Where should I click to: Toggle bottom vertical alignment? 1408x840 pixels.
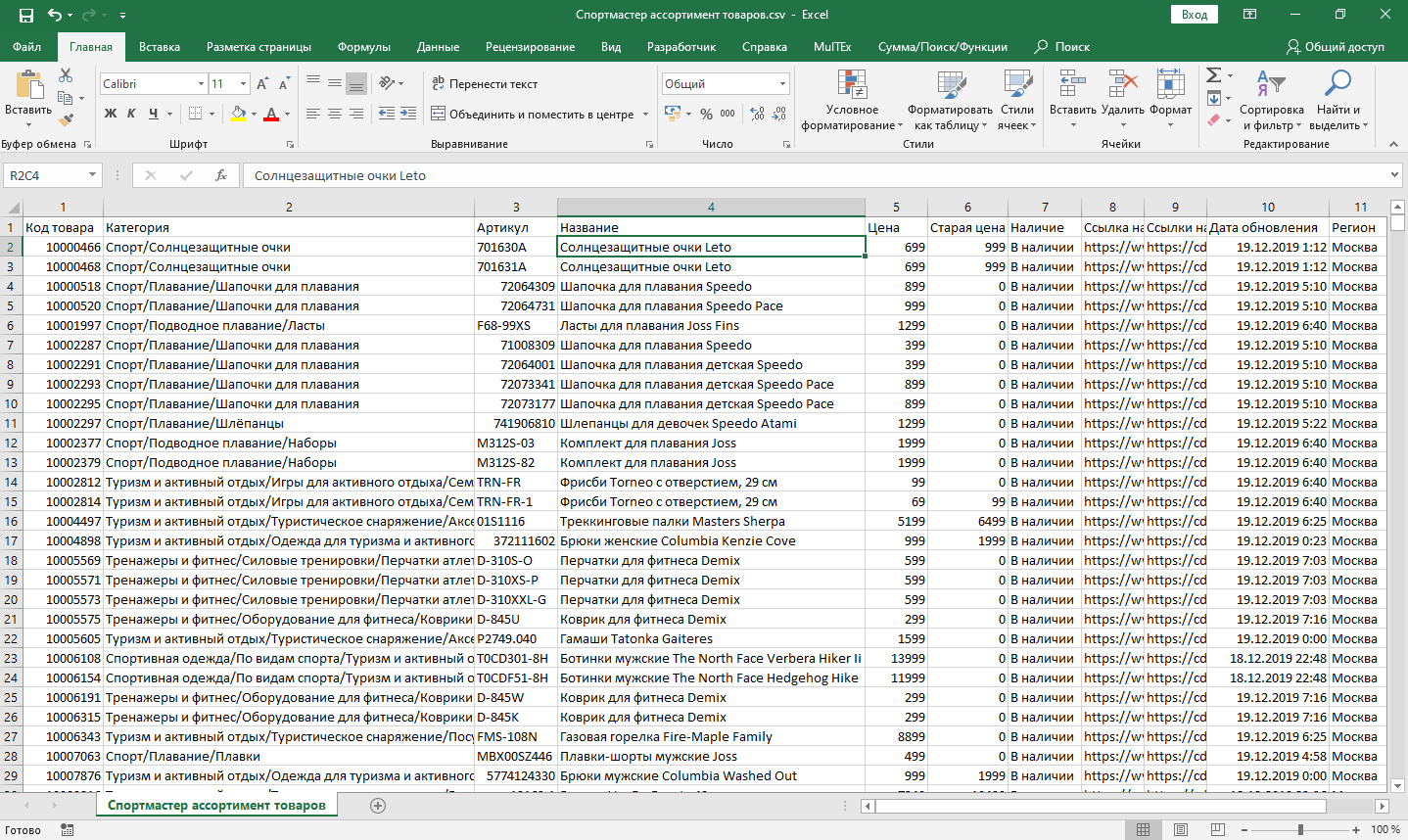[356, 84]
